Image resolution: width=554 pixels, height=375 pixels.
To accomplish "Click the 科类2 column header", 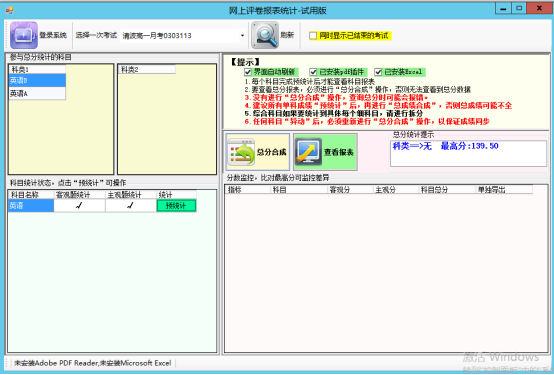I will click(147, 69).
